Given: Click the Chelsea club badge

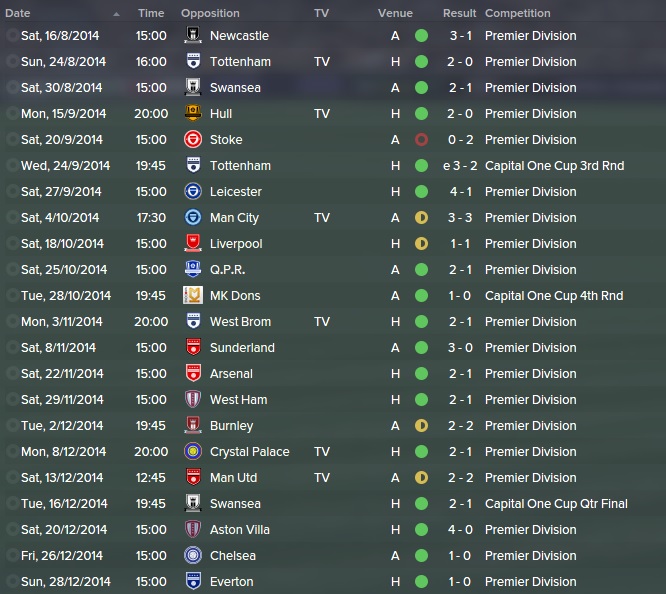Looking at the screenshot, I should (193, 555).
